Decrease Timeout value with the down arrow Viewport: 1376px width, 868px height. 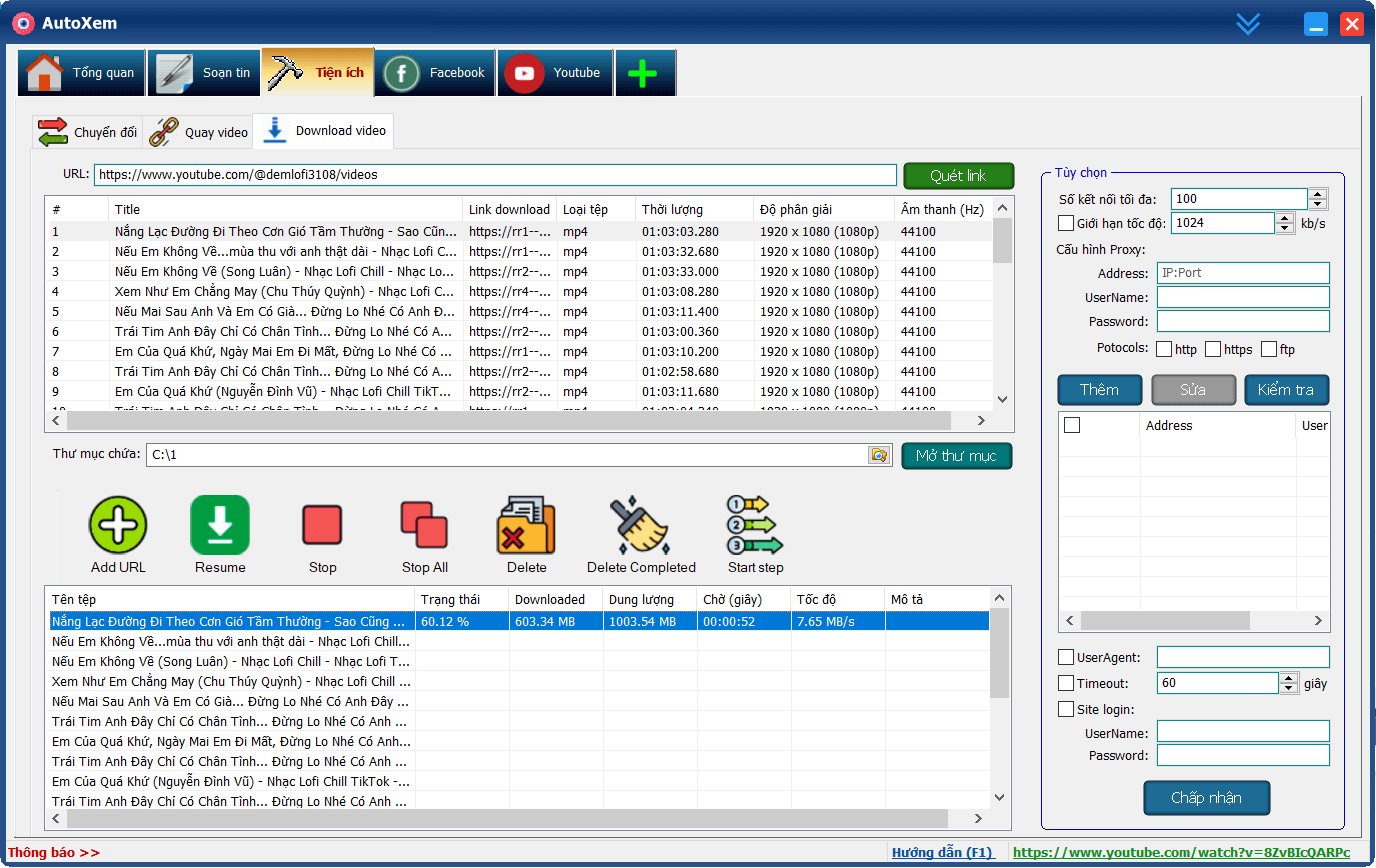(1288, 689)
